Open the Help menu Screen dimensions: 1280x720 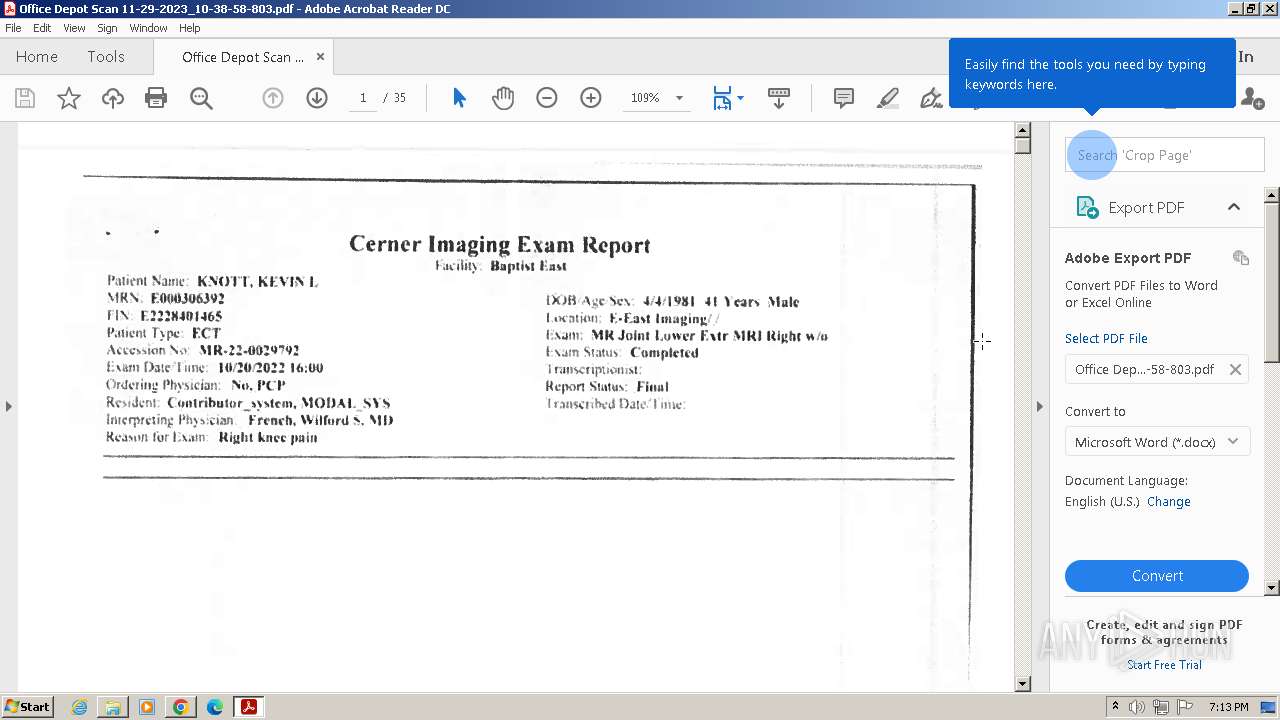(x=190, y=28)
